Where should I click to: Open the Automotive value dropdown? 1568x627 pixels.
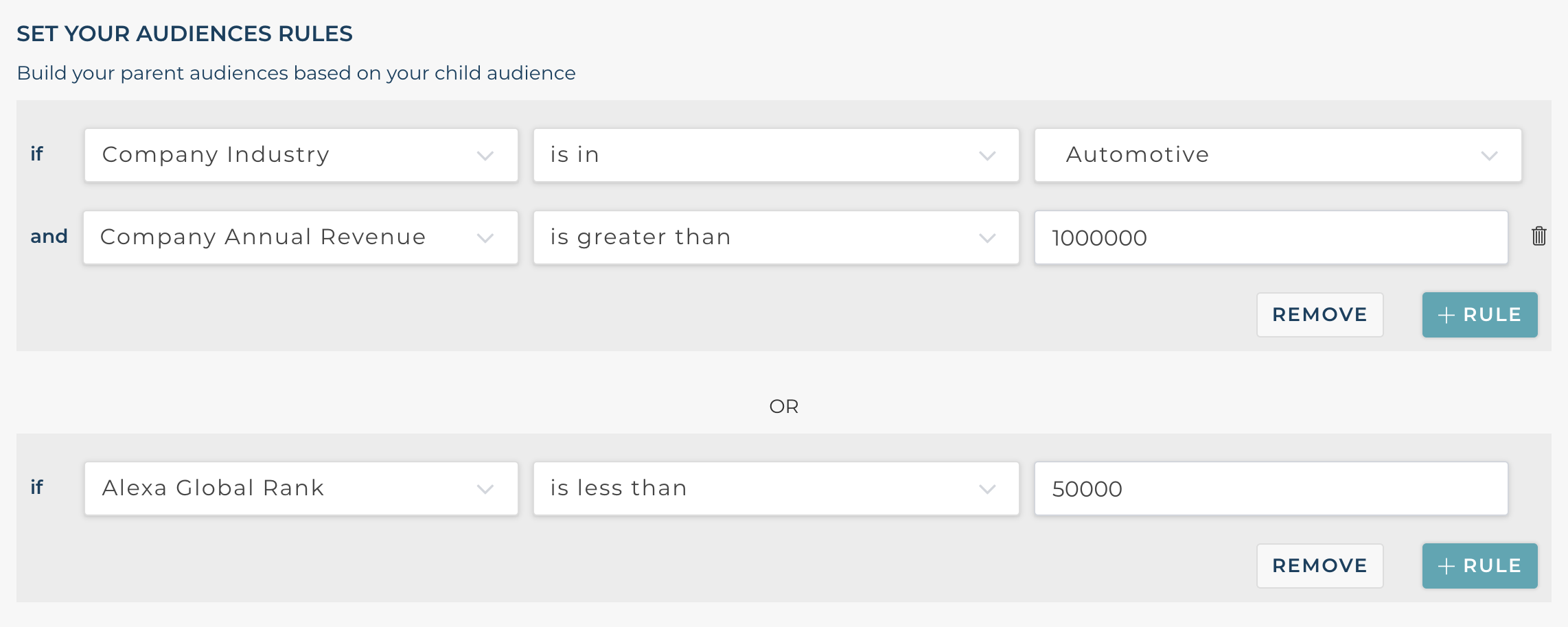click(1278, 155)
